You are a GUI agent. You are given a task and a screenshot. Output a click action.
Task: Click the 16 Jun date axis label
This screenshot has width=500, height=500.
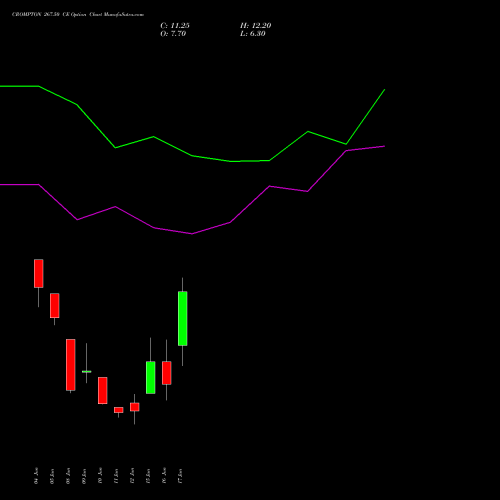point(164,476)
